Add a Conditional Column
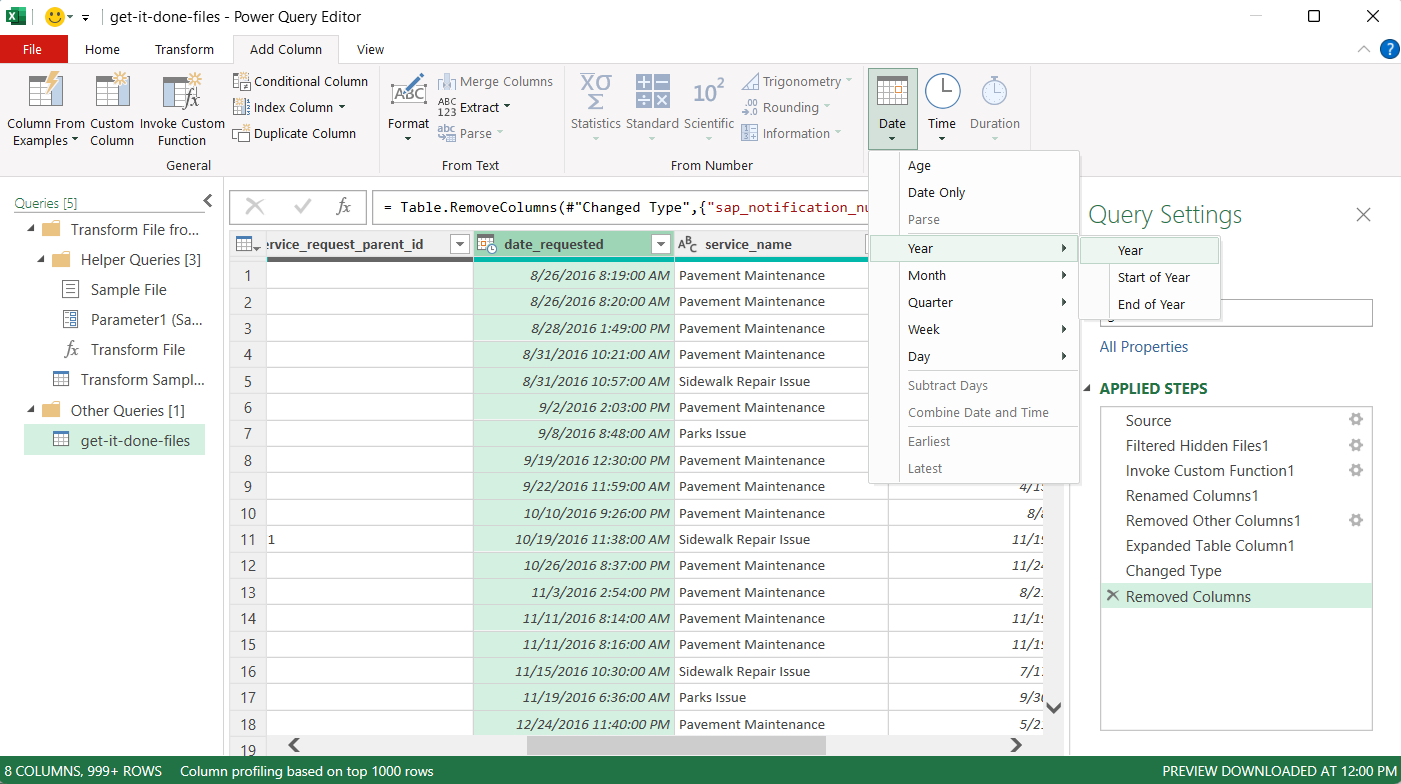The width and height of the screenshot is (1401, 784). point(301,81)
